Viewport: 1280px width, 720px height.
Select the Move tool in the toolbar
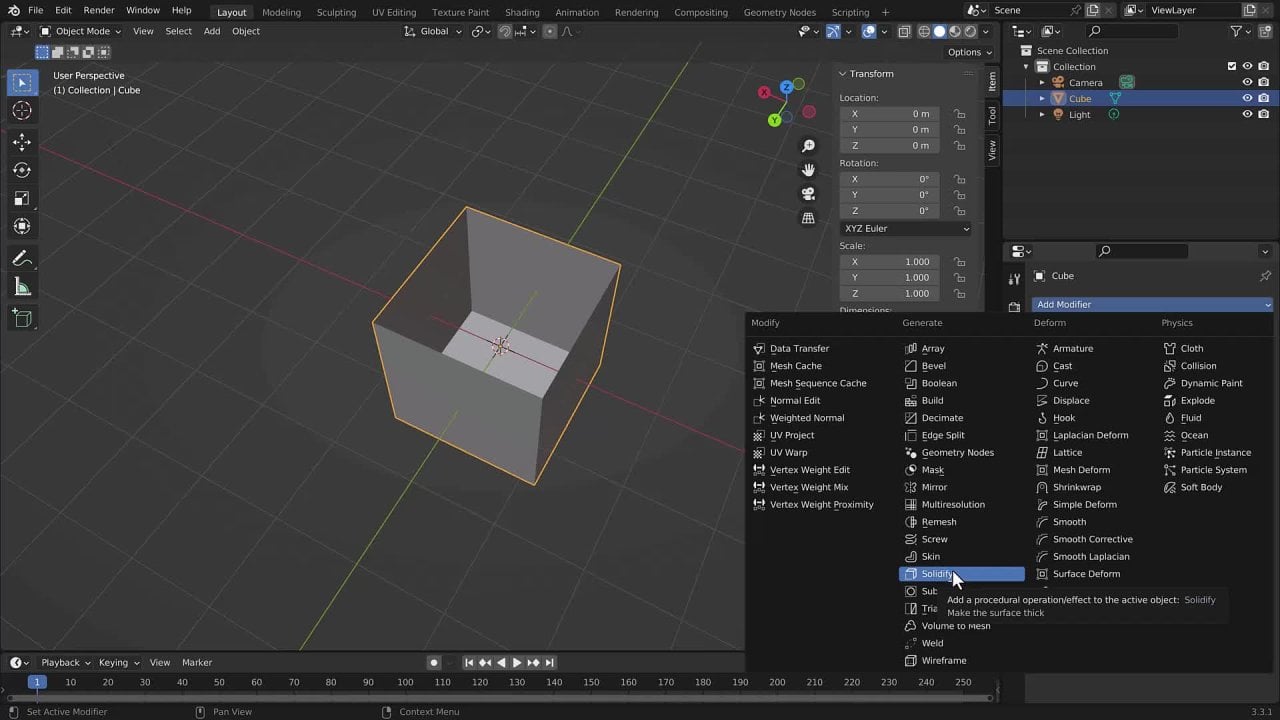pos(22,142)
